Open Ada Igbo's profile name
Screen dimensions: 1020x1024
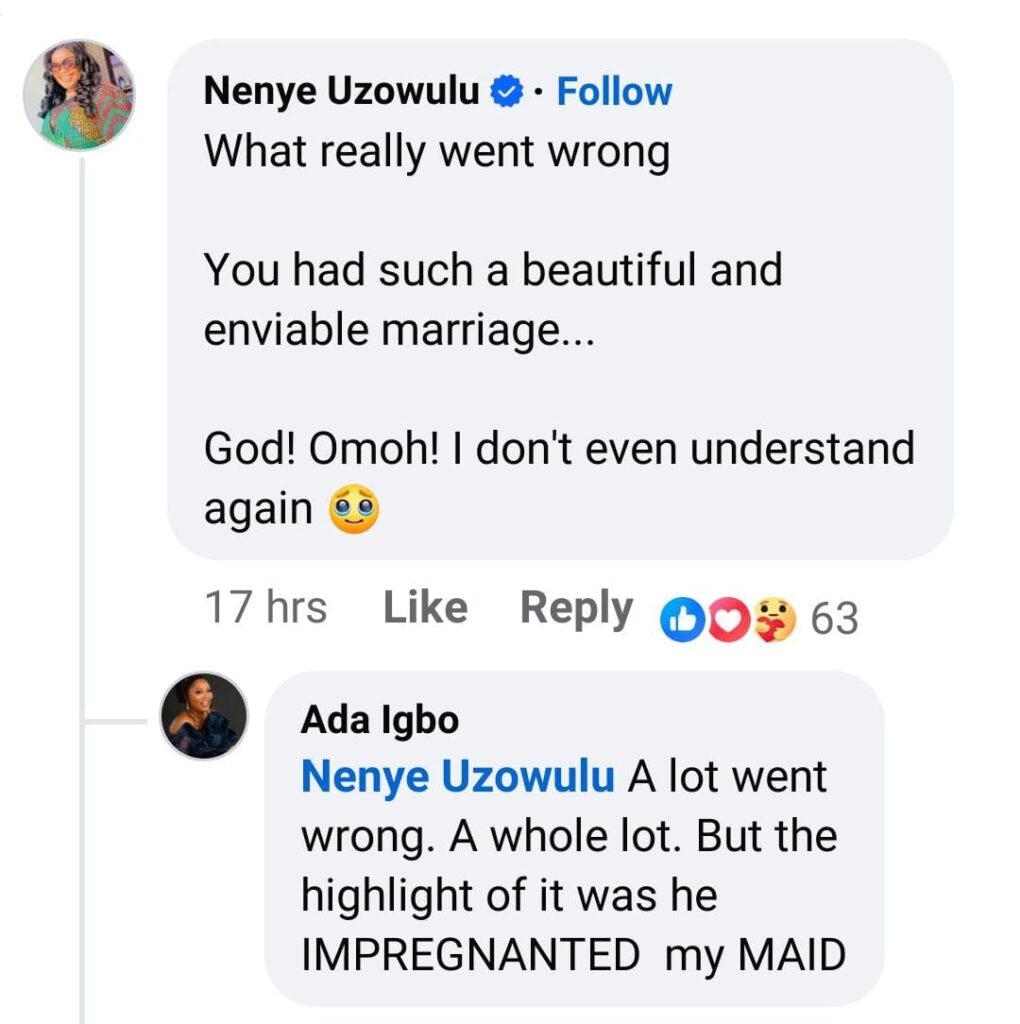click(x=380, y=721)
